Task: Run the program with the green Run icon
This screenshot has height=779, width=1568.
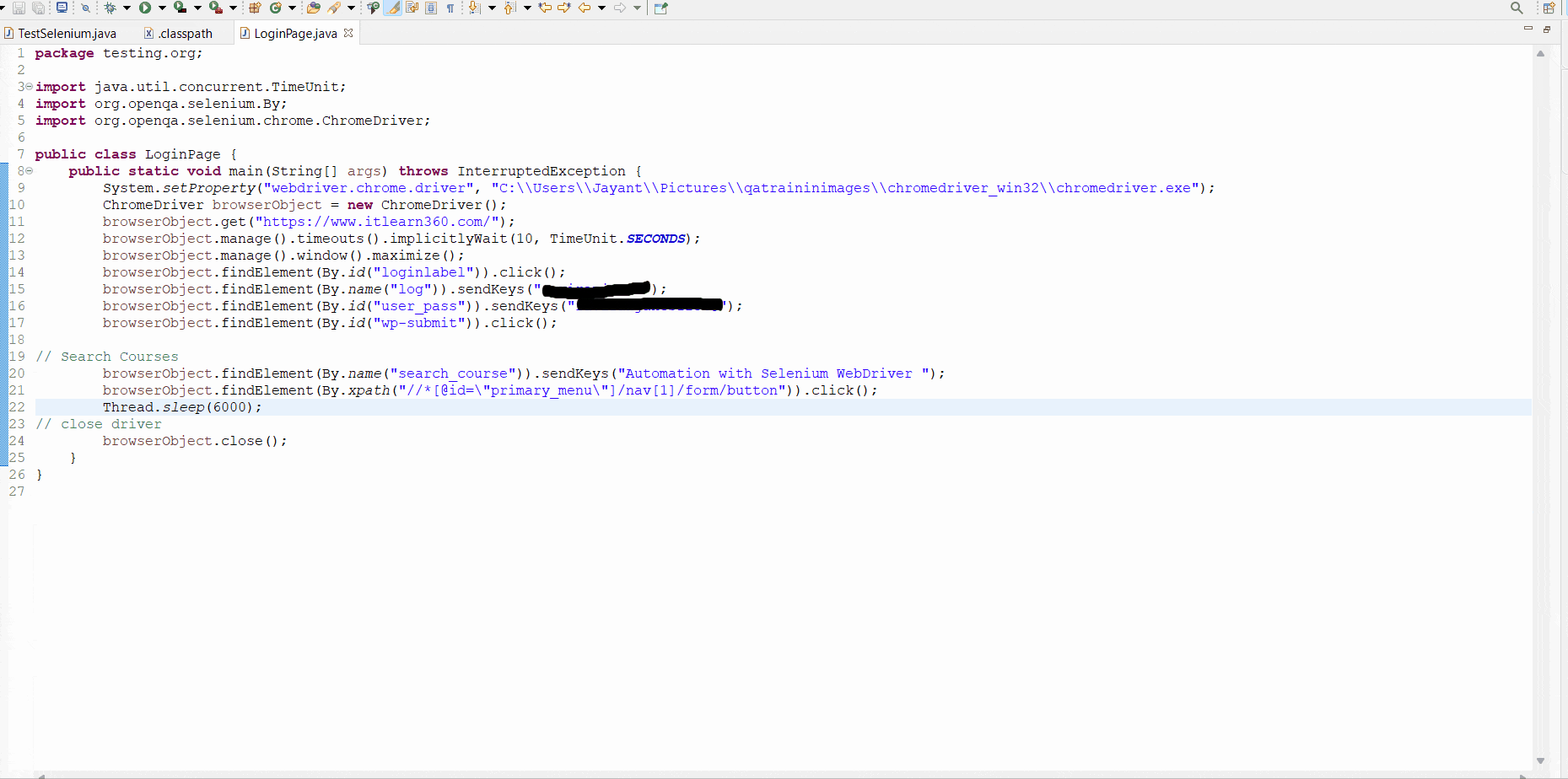Action: tap(145, 8)
